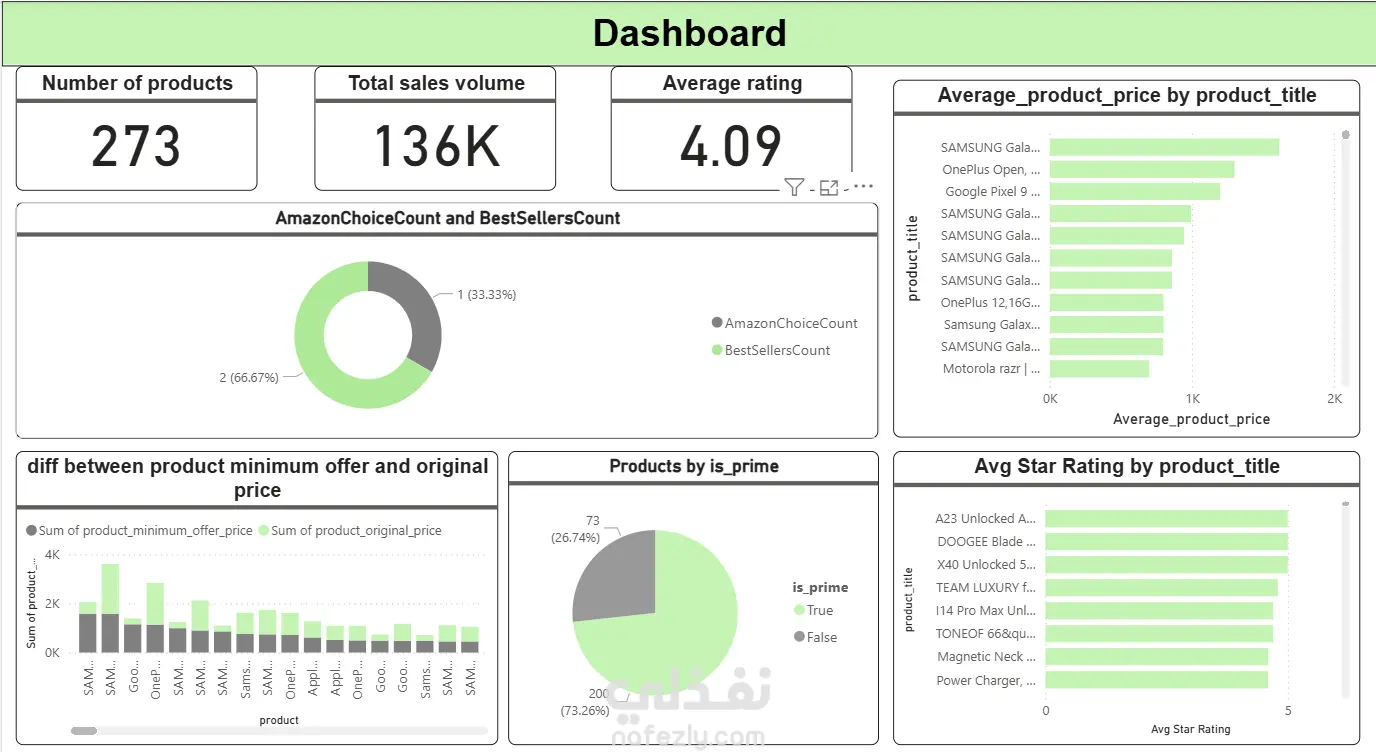
Task: Select the Number of products card value 273
Action: 136,146
